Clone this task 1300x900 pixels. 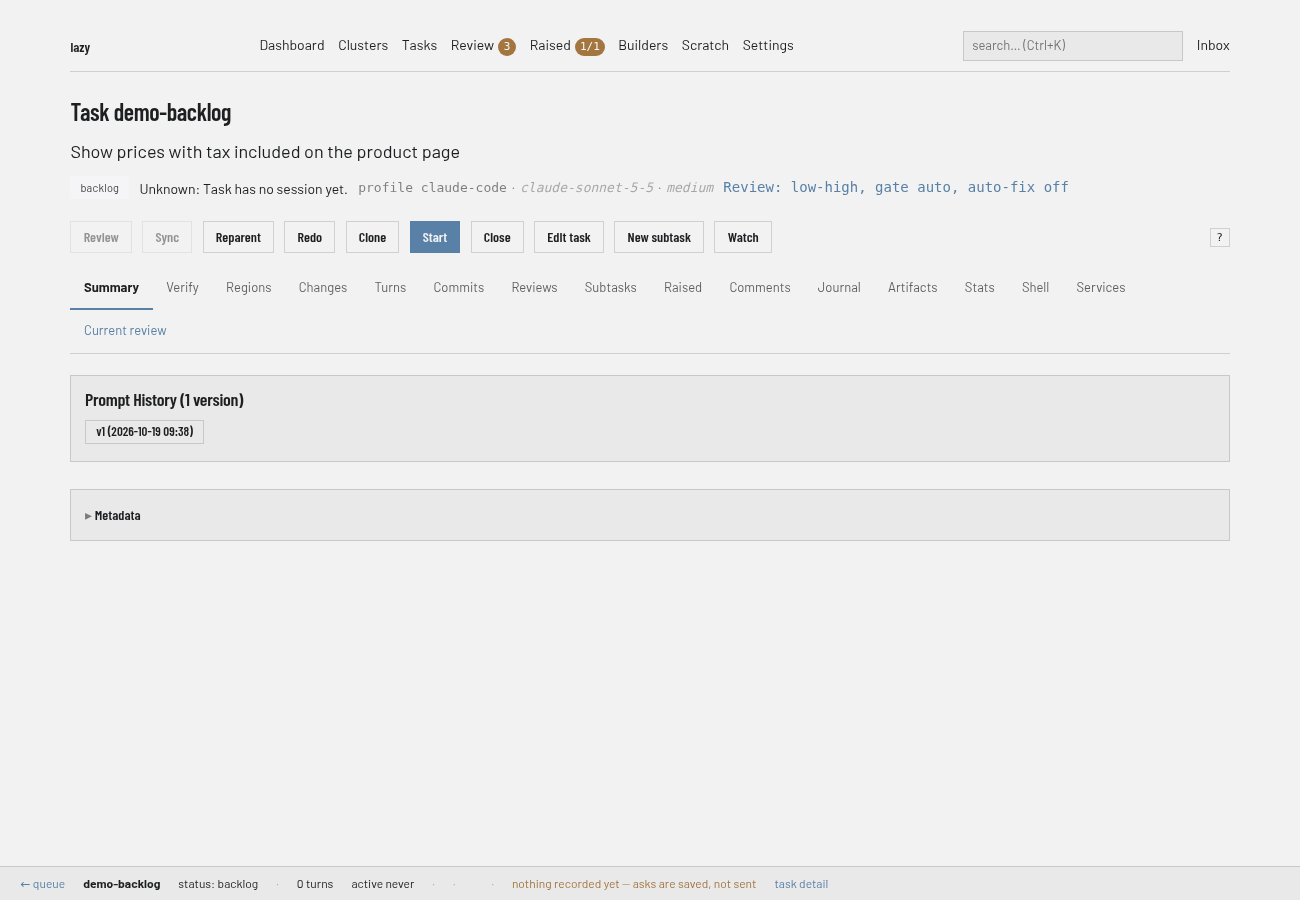372,237
